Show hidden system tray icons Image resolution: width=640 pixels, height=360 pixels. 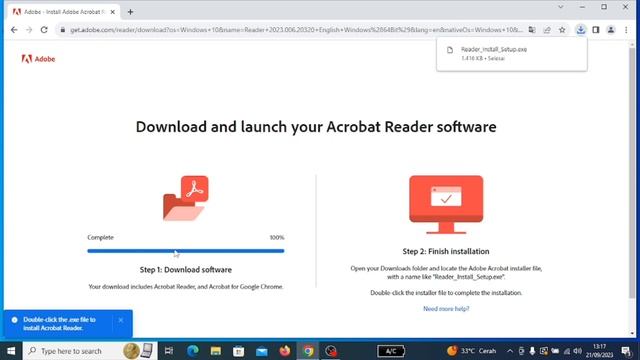coord(510,351)
